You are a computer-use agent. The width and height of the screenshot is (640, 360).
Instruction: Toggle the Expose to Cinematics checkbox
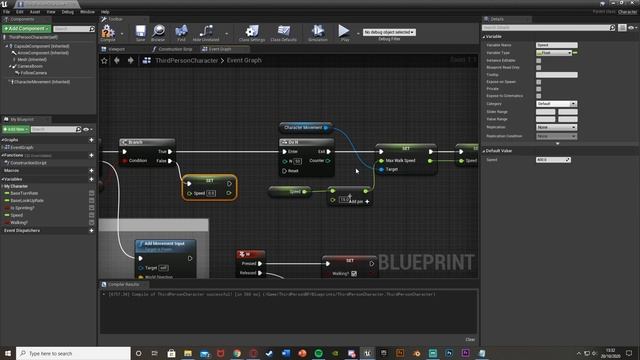tap(538, 96)
